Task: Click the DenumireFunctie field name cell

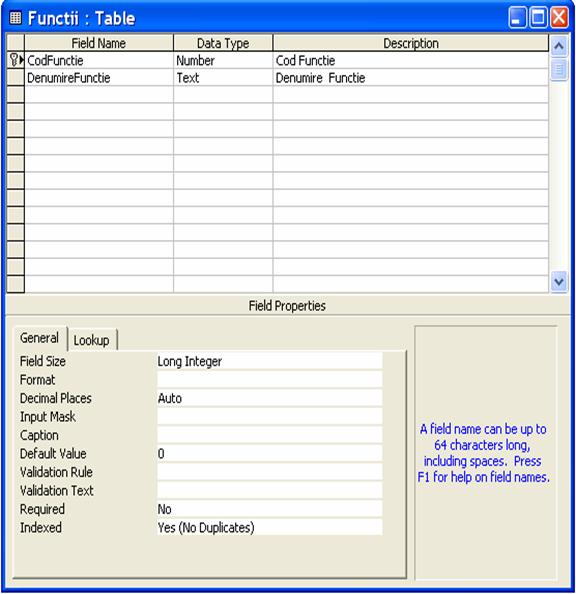Action: click(99, 78)
